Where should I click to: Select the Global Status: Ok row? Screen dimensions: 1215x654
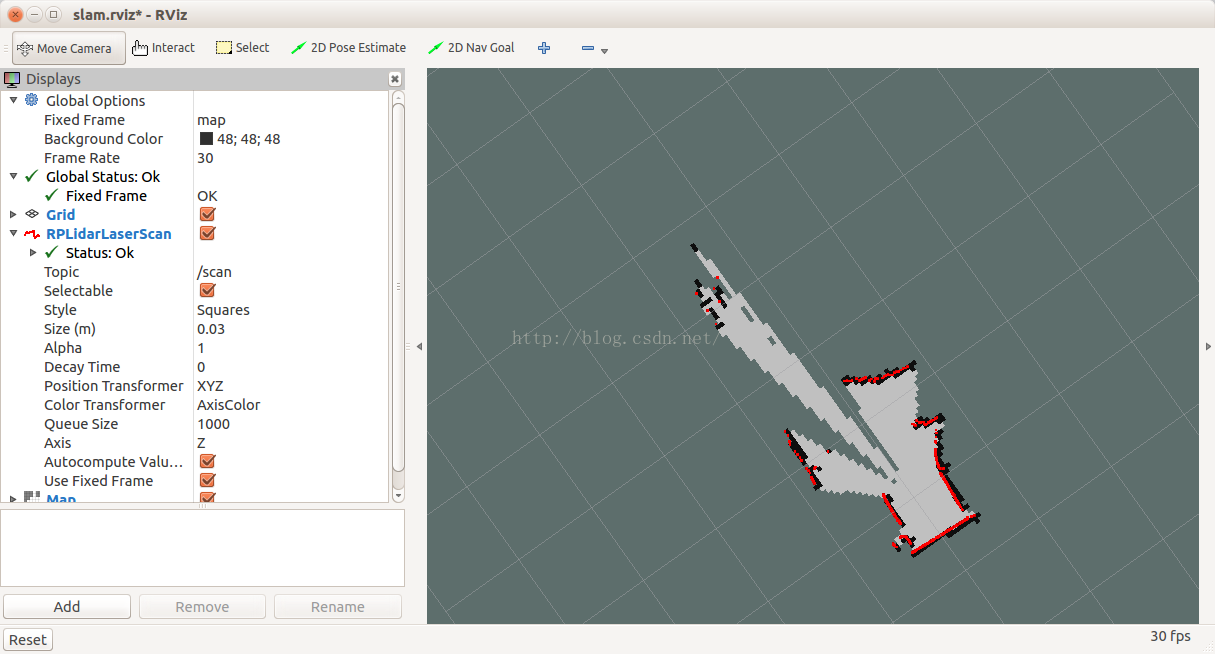click(x=103, y=176)
